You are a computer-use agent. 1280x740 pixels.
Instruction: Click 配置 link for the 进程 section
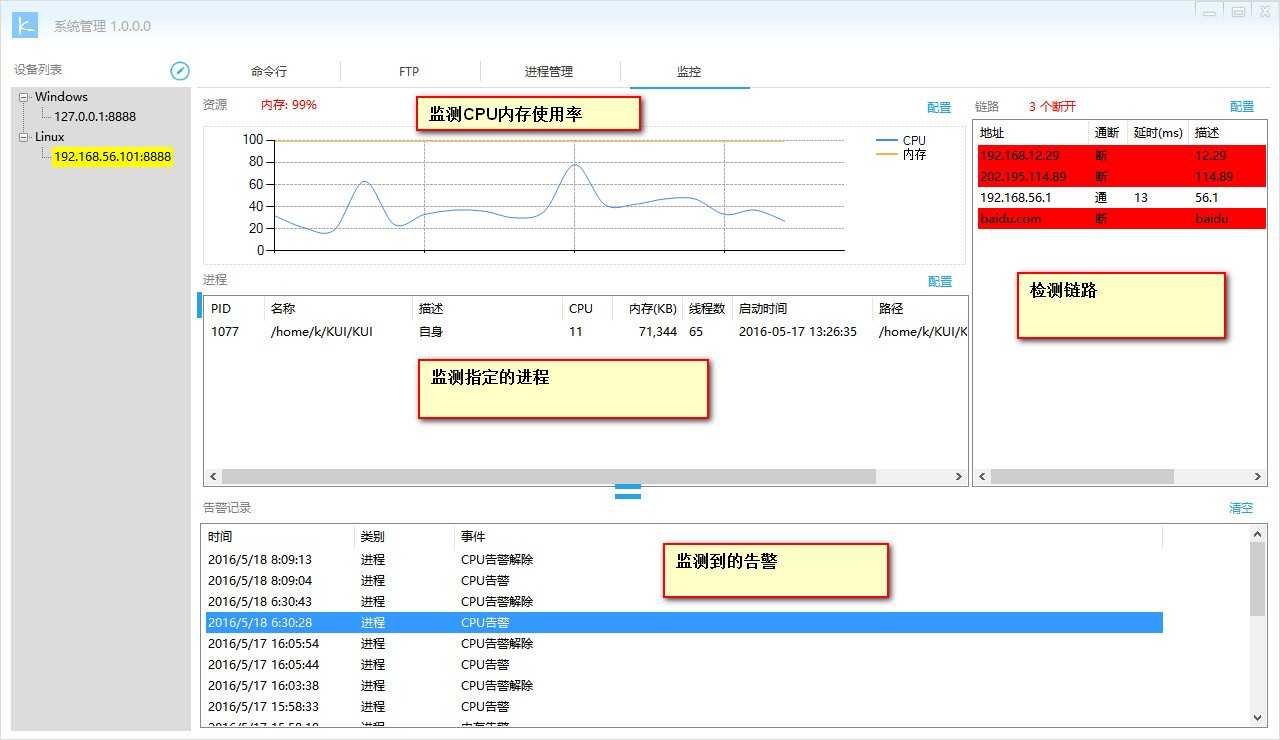[940, 281]
